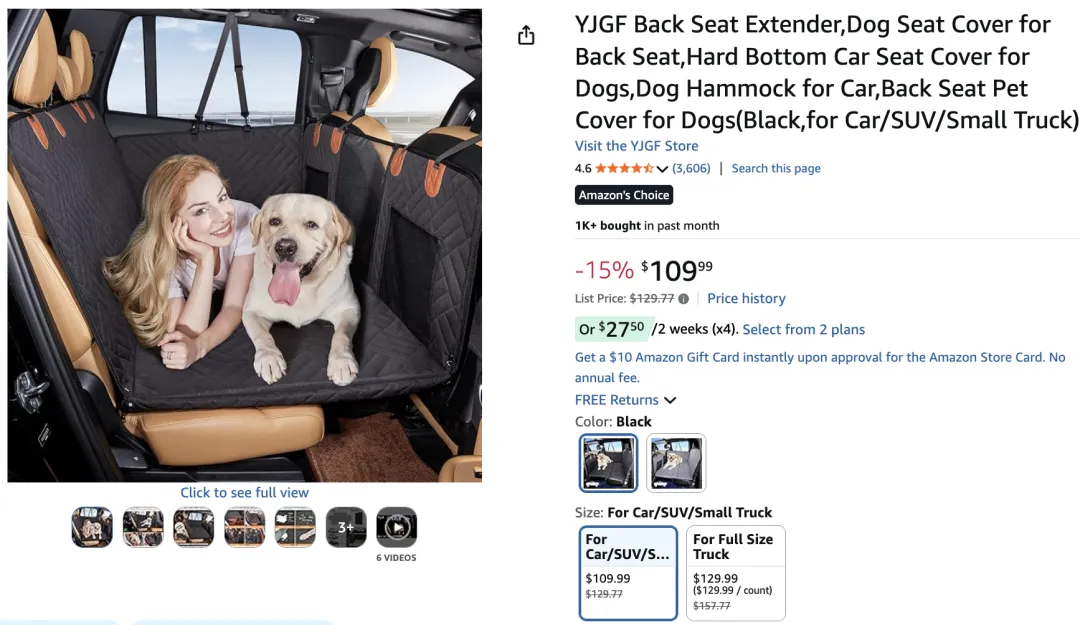View the second product image thumbnail
Viewport: 1080px width, 625px height.
(143, 527)
